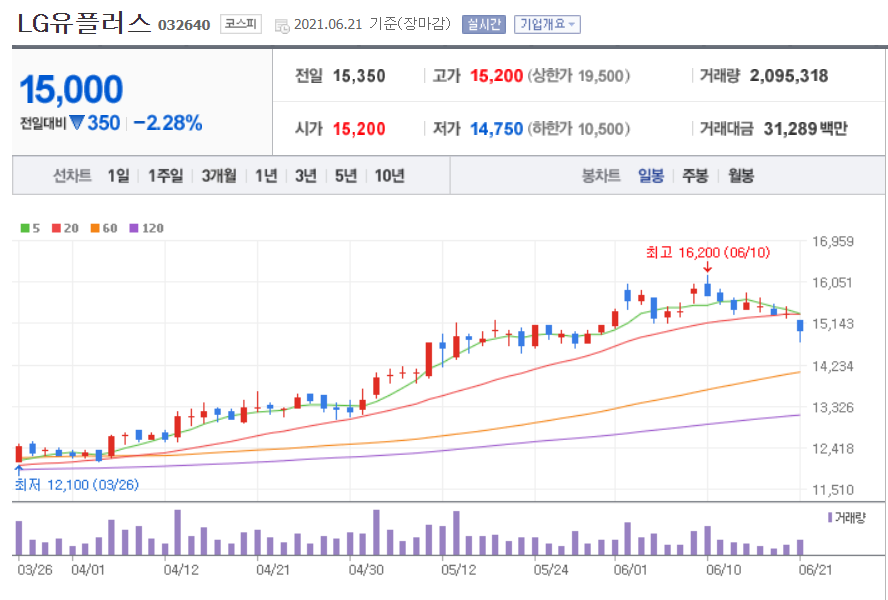Switch to 주봉 weekly candle chart
This screenshot has height=600, width=888.
[695, 176]
